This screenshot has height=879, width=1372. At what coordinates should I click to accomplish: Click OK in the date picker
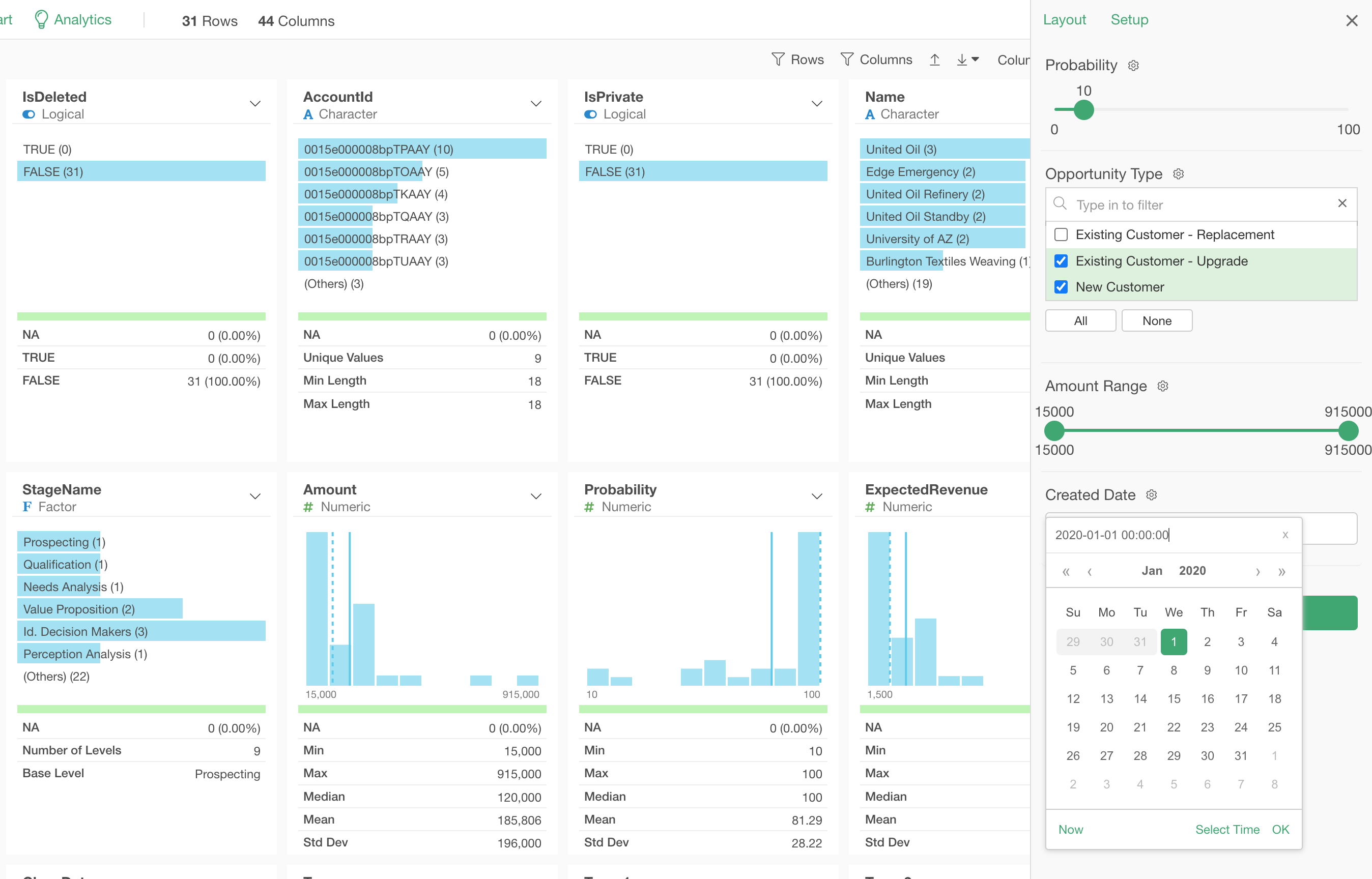[x=1280, y=829]
